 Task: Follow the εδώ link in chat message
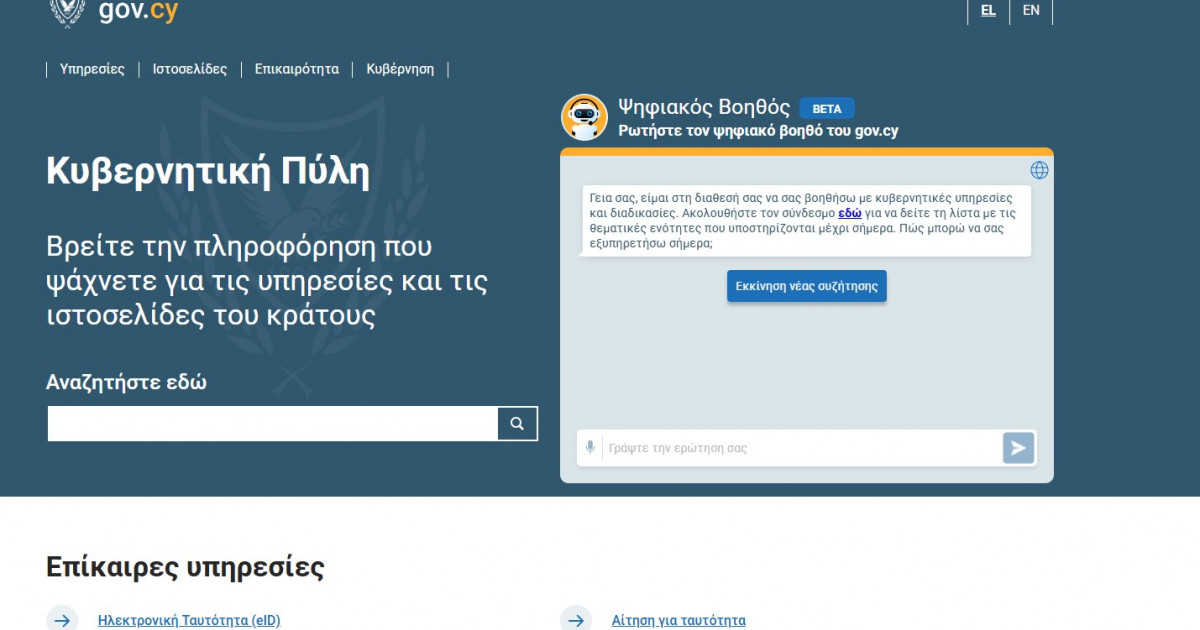[x=849, y=213]
